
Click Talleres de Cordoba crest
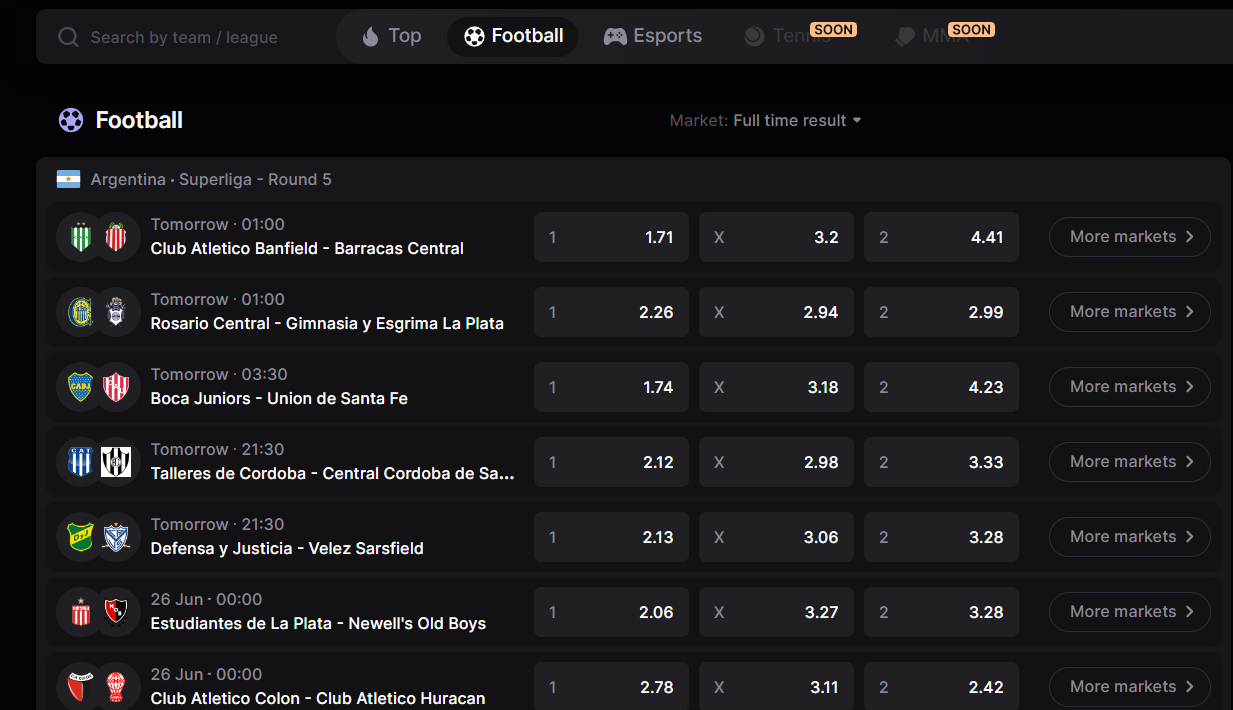80,462
